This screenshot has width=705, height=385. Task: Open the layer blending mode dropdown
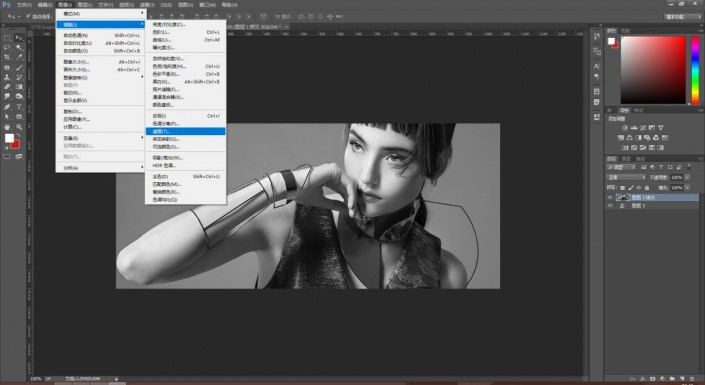[626, 178]
